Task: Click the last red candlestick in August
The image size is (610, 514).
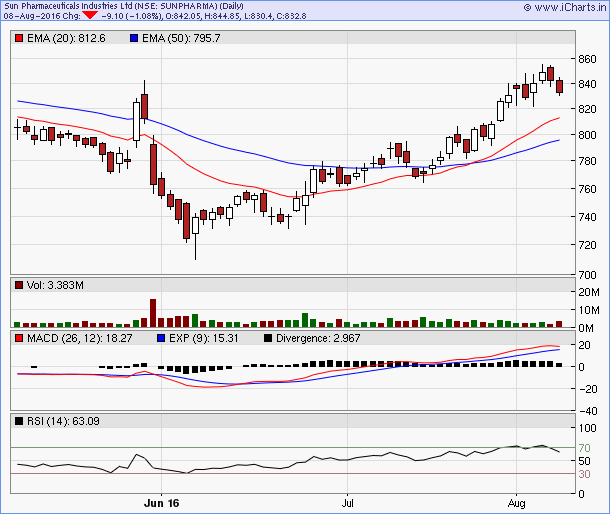Action: coord(559,86)
